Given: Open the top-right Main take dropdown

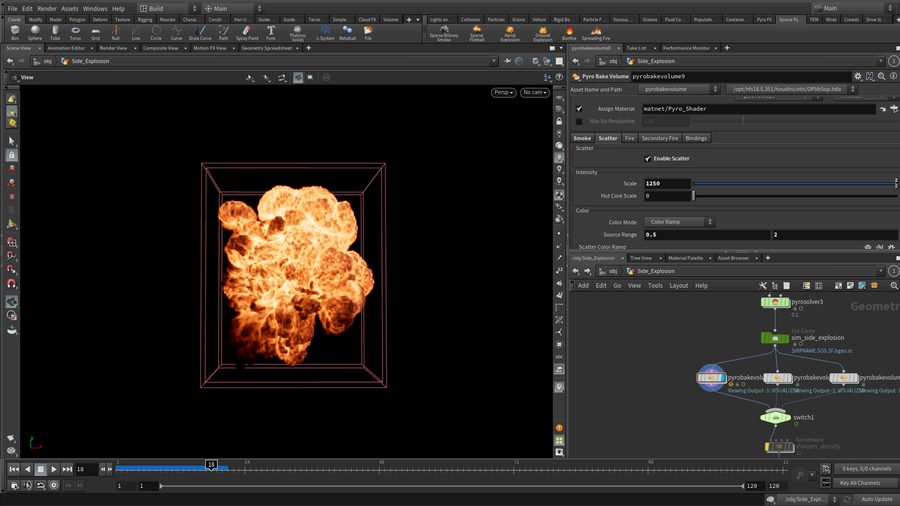Looking at the screenshot, I should (x=854, y=8).
